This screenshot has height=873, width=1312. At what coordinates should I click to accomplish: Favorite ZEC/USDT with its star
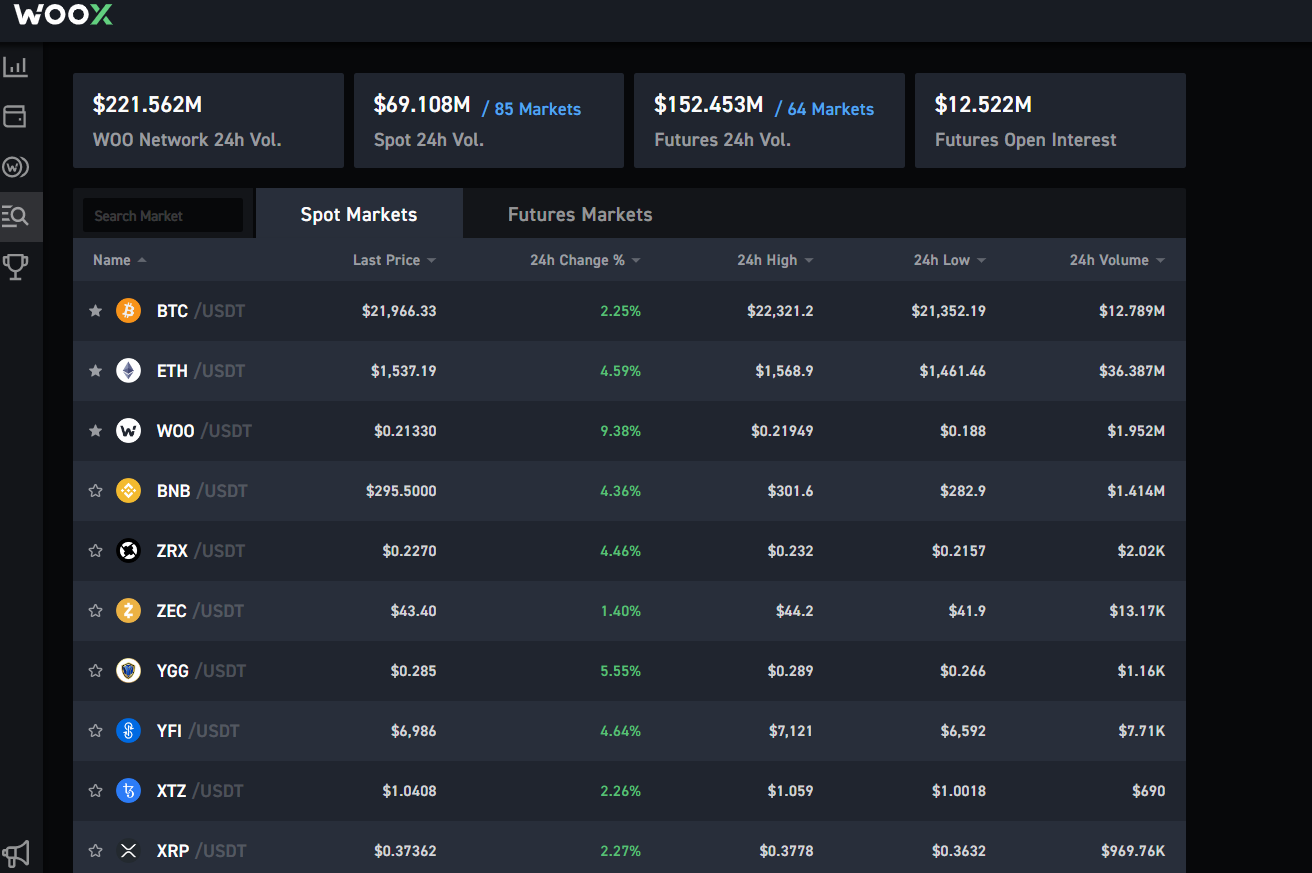click(96, 611)
